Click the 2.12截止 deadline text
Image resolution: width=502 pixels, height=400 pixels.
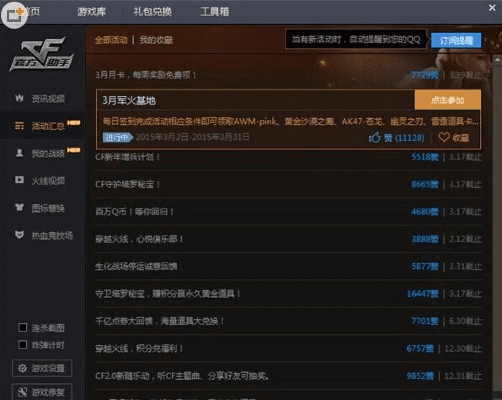point(465,239)
